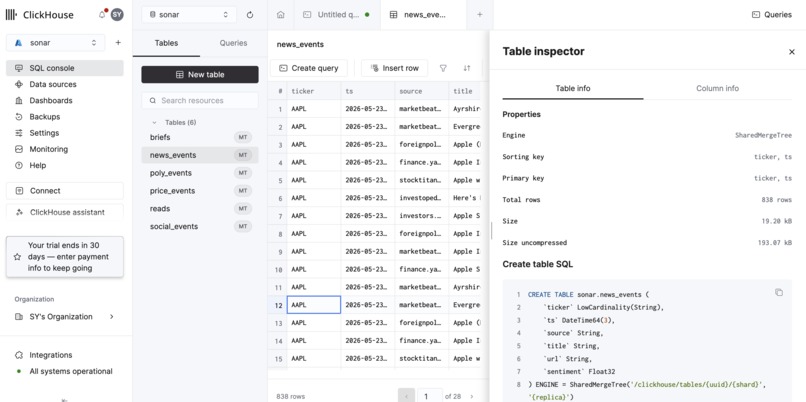Image resolution: width=806 pixels, height=402 pixels.
Task: Click the inspector panel resize handle
Action: (x=491, y=230)
